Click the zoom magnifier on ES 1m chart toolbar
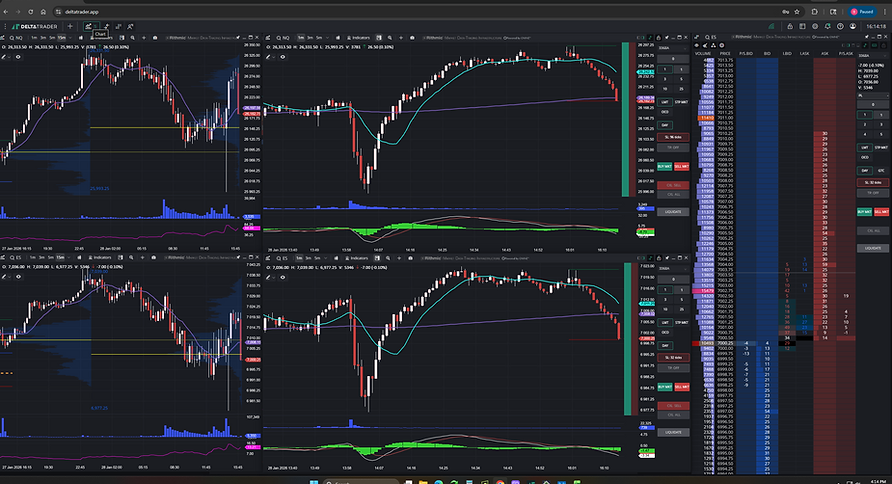The image size is (892, 484). pyautogui.click(x=388, y=258)
